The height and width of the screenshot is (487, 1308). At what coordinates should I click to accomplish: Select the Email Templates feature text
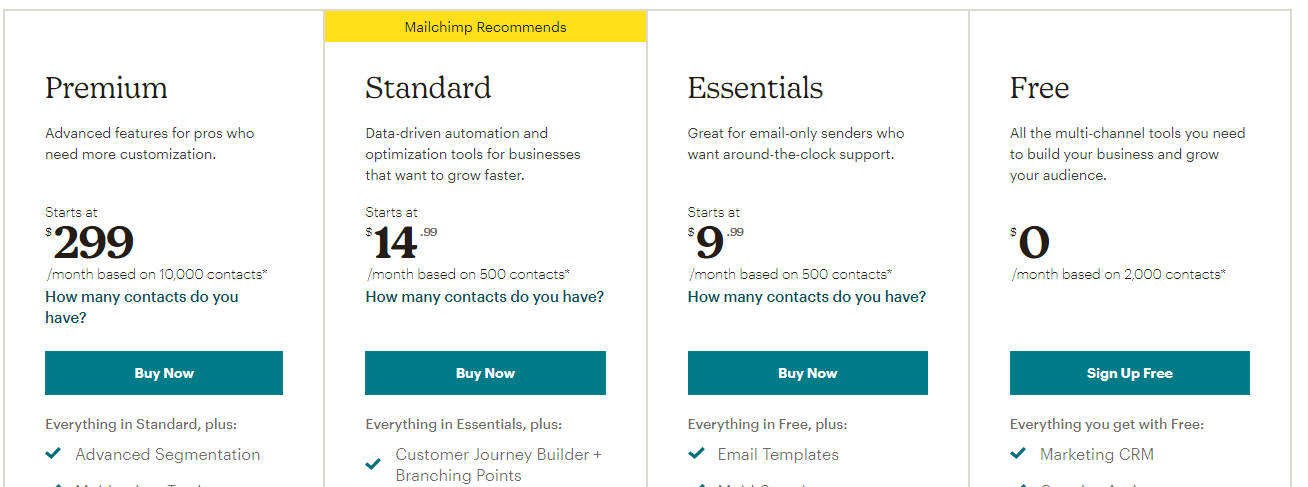[778, 454]
